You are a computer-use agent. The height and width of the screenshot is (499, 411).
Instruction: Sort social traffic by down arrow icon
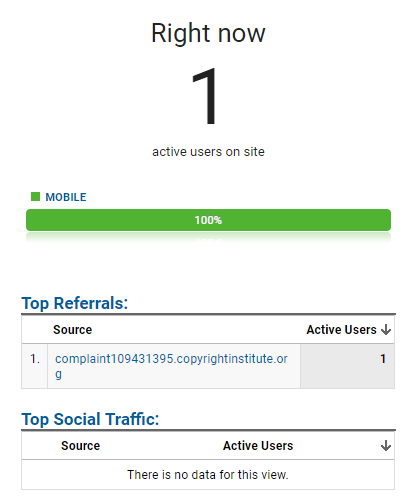386,446
